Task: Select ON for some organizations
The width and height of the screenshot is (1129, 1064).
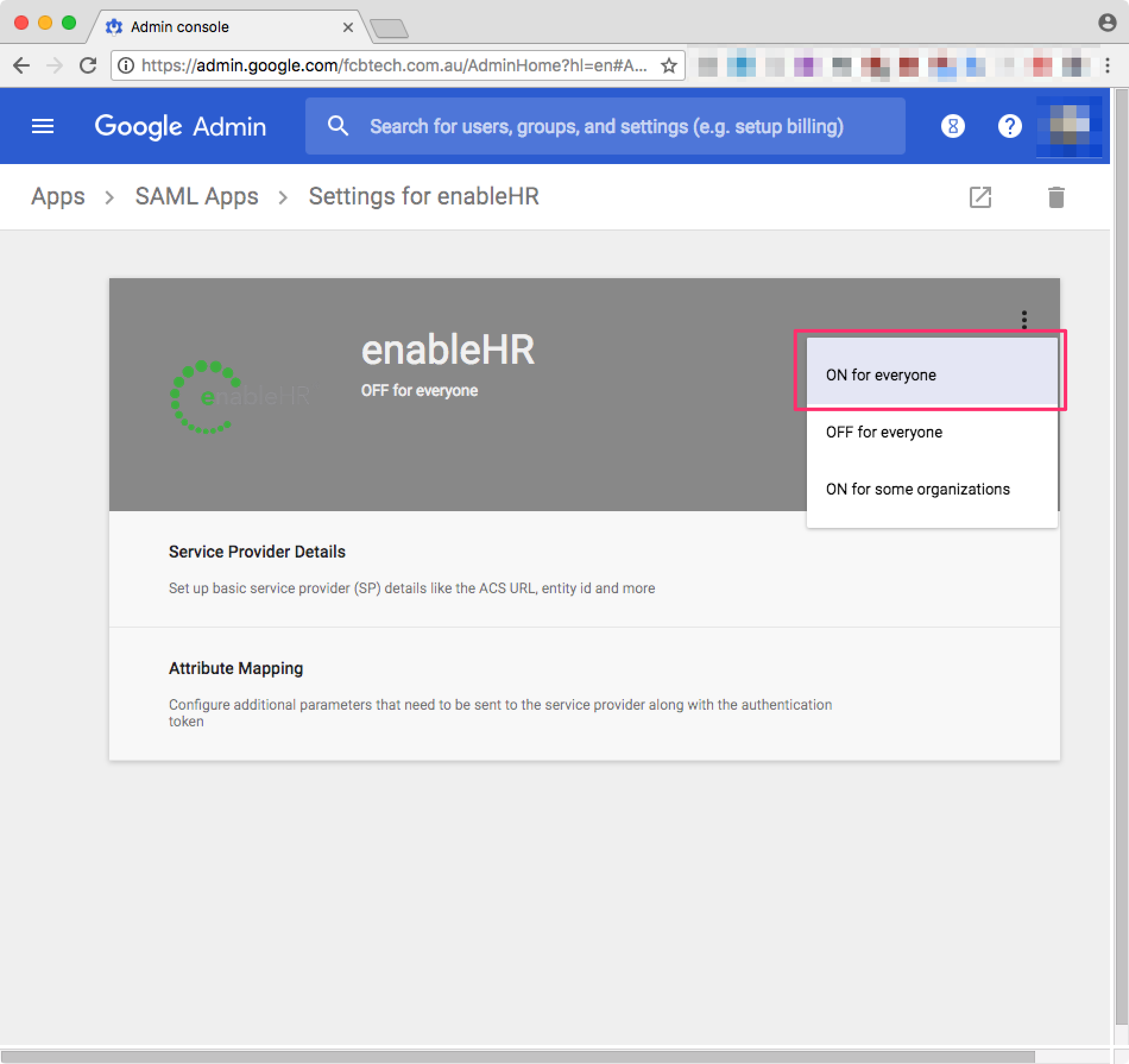Action: coord(932,489)
